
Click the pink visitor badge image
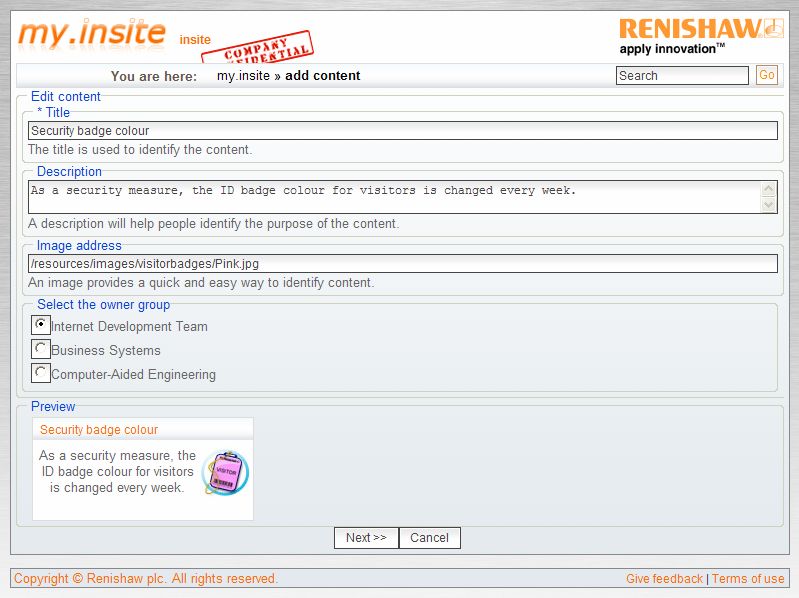[225, 473]
